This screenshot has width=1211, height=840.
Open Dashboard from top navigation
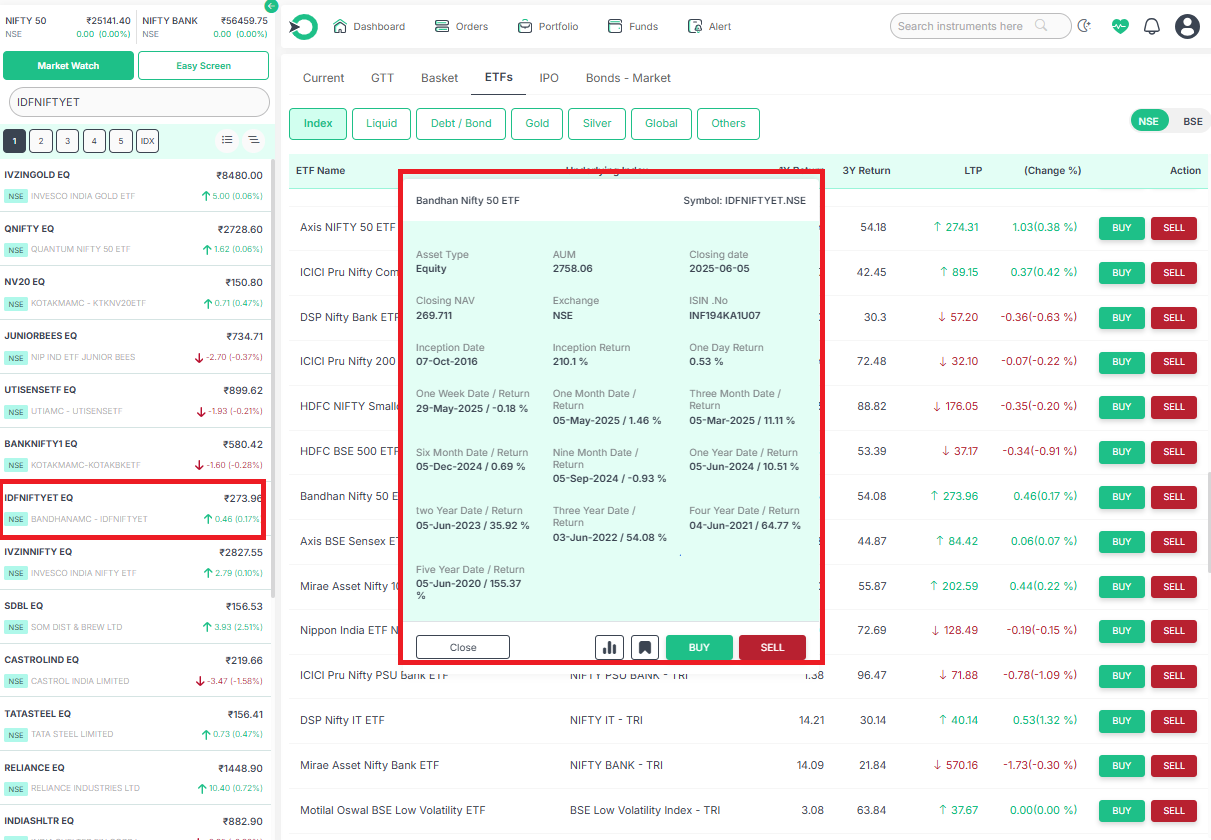tap(369, 26)
